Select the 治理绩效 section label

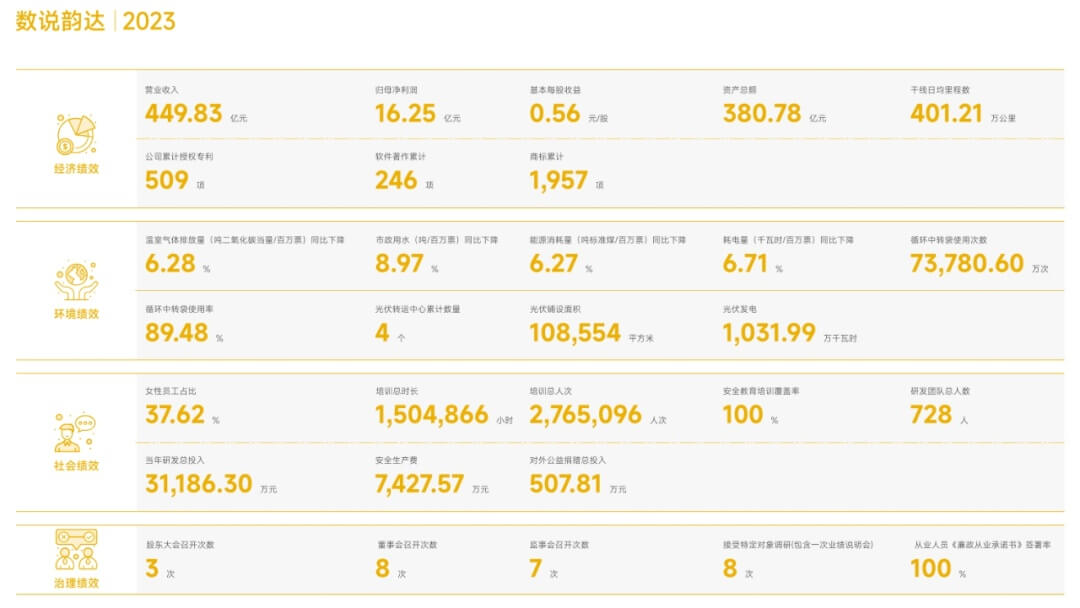pyautogui.click(x=77, y=583)
